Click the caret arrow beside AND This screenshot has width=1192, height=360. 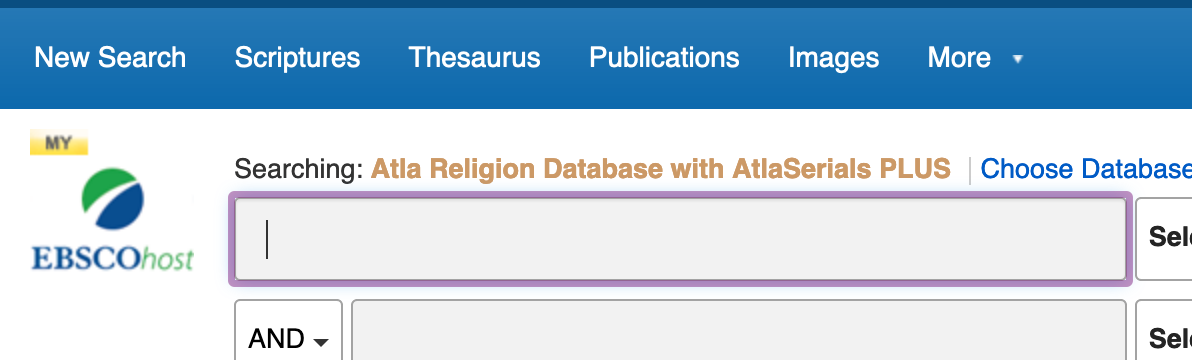pyautogui.click(x=321, y=343)
